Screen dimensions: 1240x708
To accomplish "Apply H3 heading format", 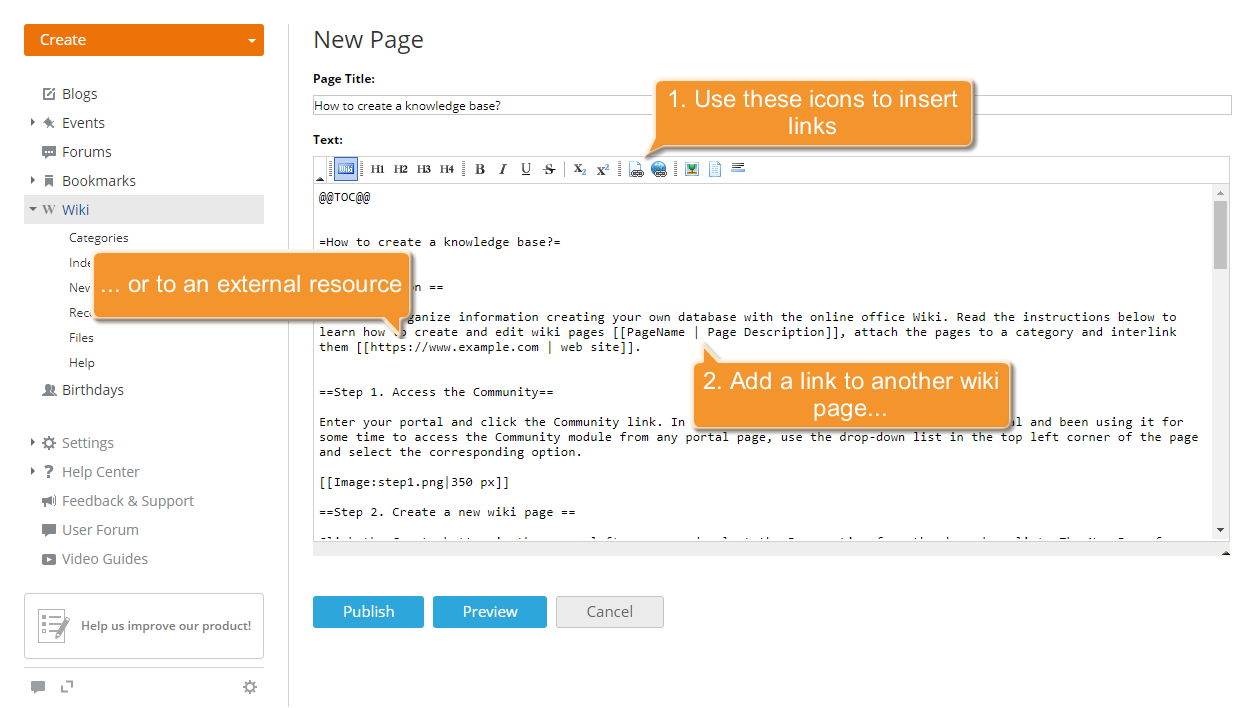I will click(424, 169).
